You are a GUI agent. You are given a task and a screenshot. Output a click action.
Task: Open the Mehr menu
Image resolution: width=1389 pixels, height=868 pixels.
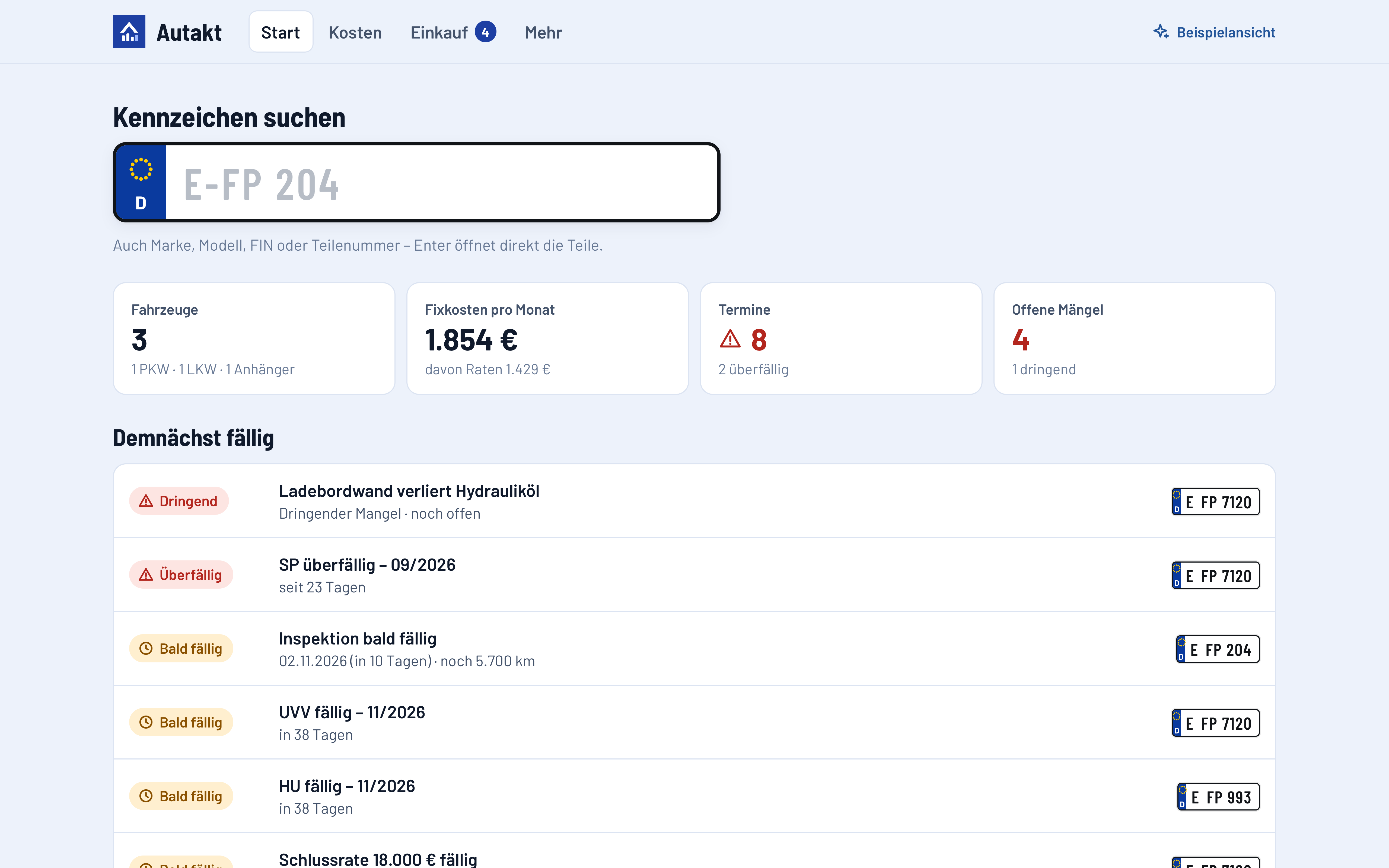(x=543, y=32)
